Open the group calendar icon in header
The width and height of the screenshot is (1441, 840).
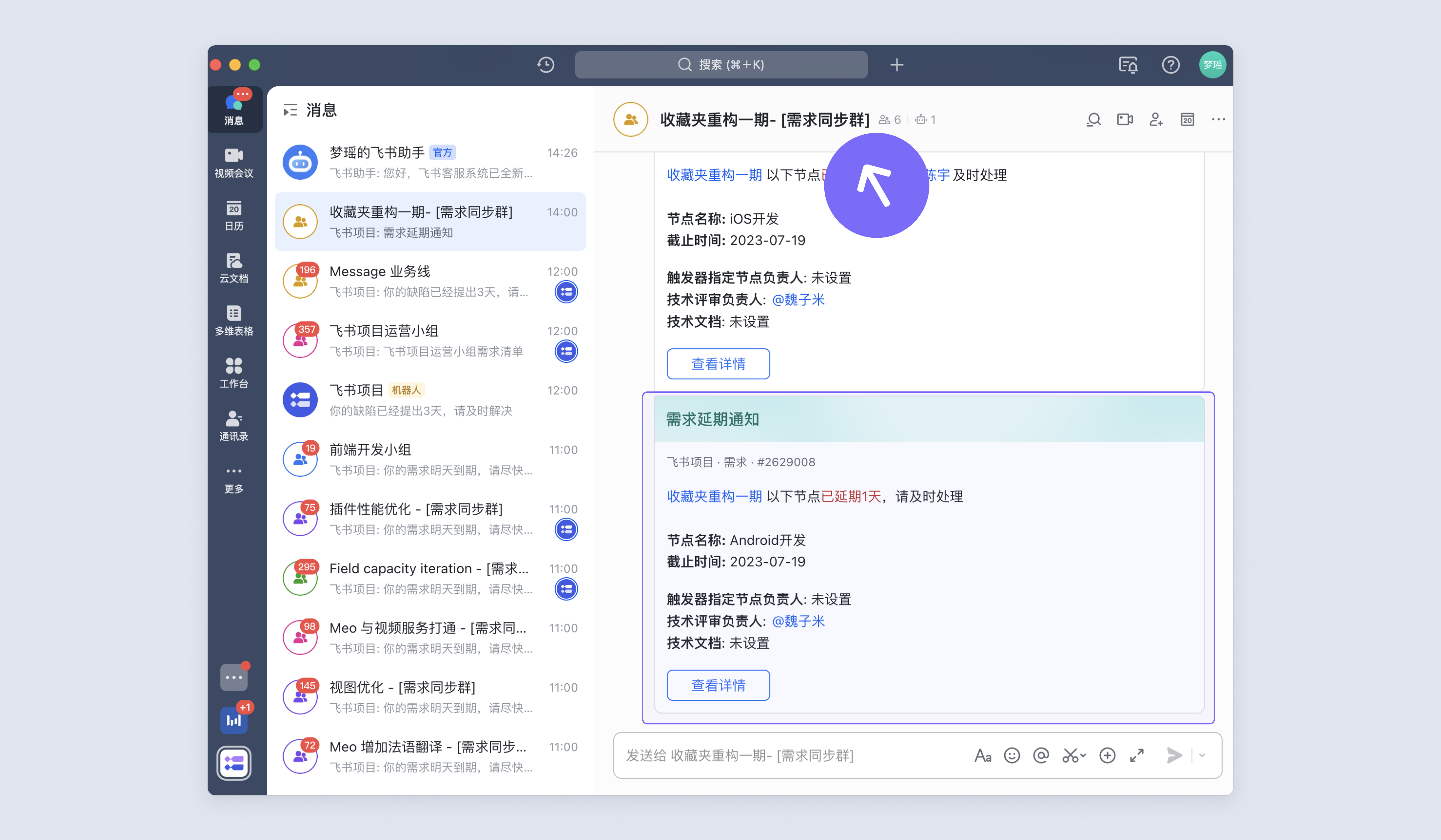[x=1187, y=120]
